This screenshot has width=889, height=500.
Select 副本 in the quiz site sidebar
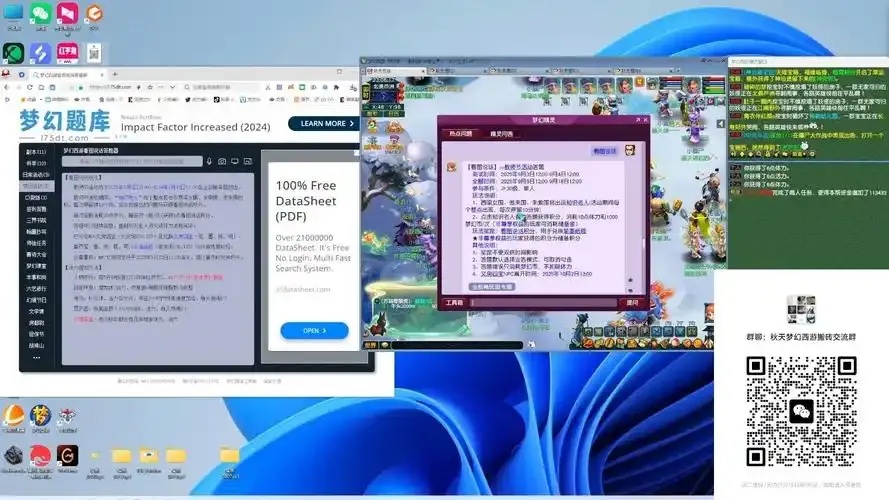pyautogui.click(x=37, y=152)
